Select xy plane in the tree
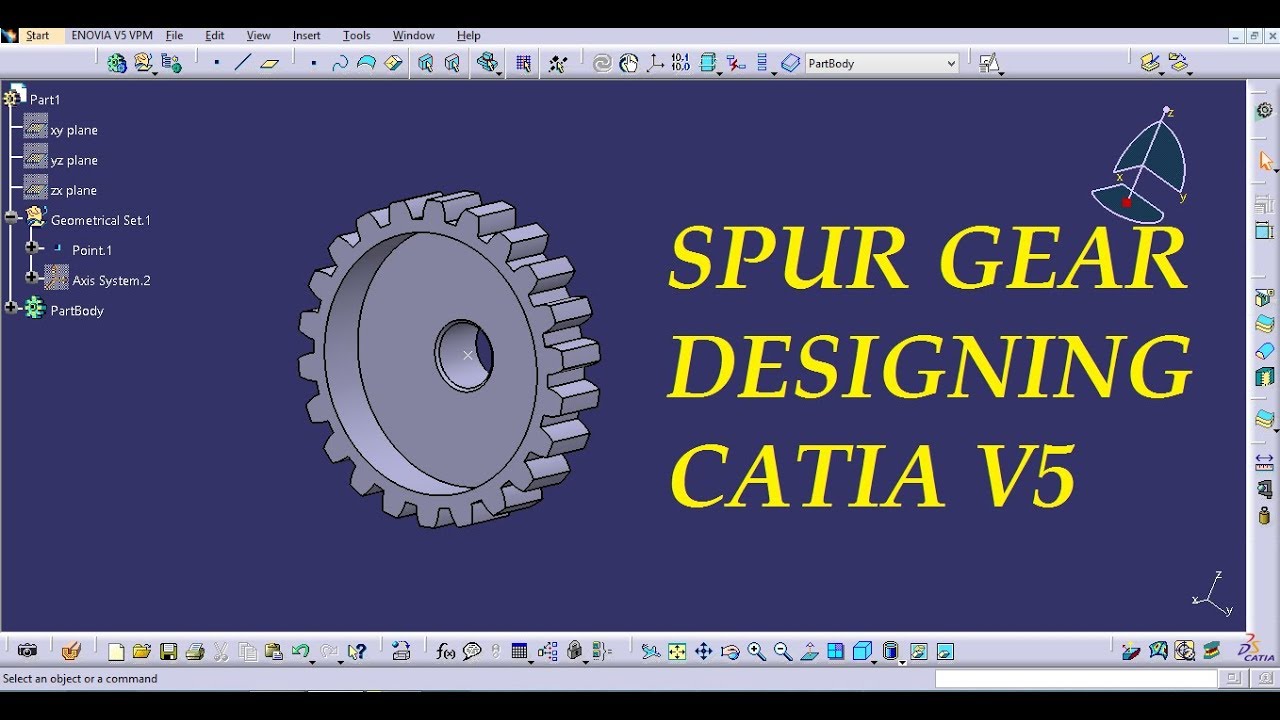 coord(73,130)
